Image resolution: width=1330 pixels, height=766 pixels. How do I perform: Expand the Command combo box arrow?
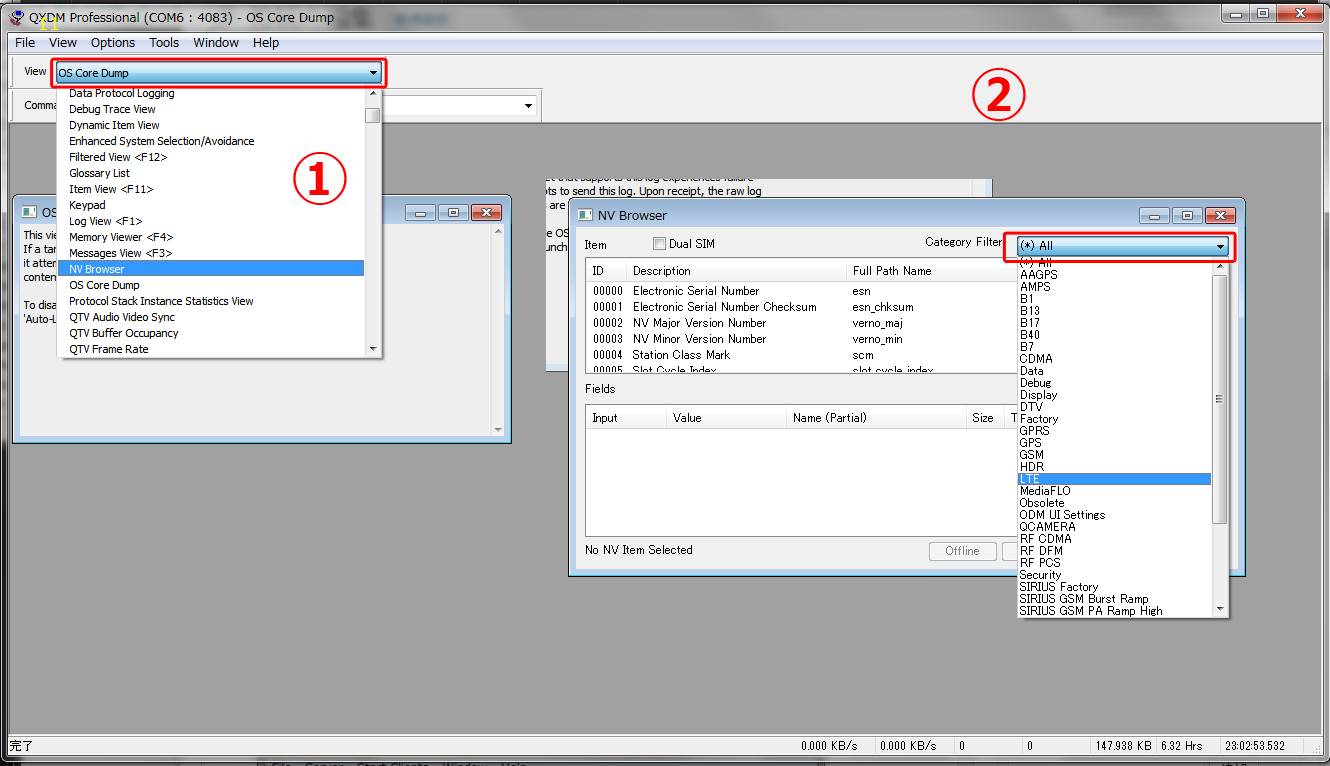point(528,106)
